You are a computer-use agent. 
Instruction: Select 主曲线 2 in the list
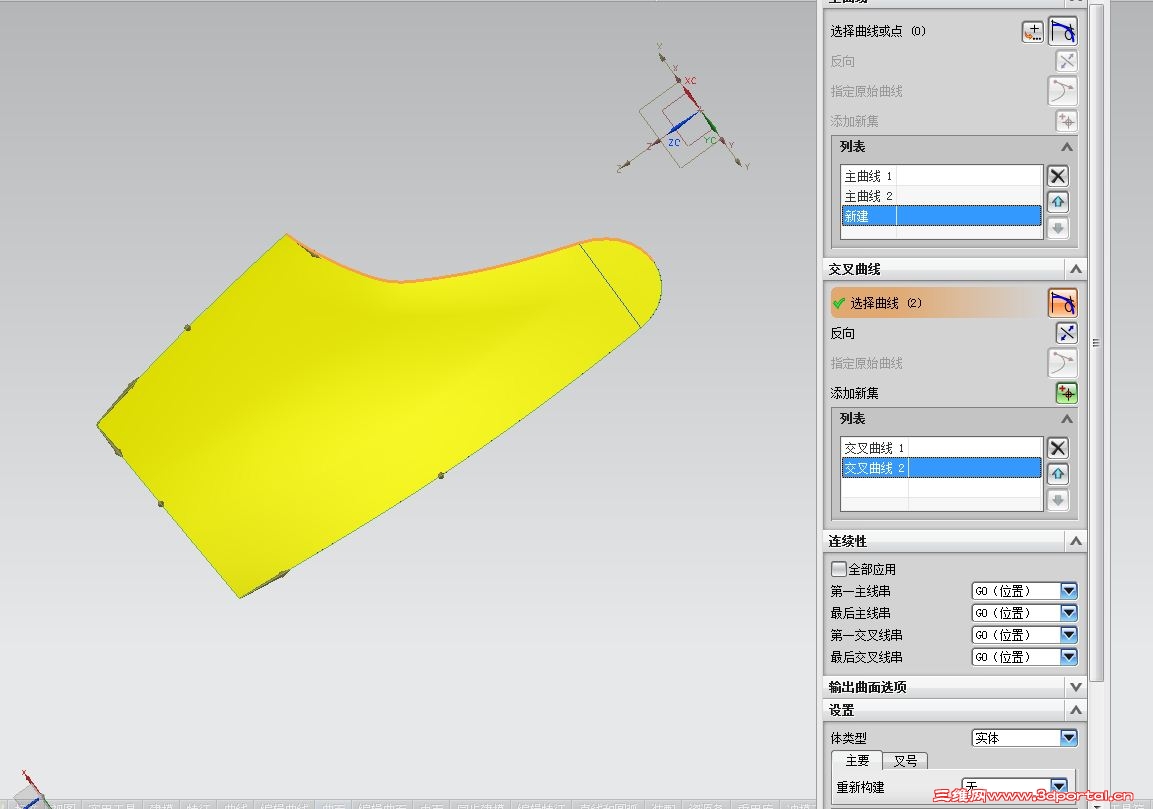click(941, 196)
